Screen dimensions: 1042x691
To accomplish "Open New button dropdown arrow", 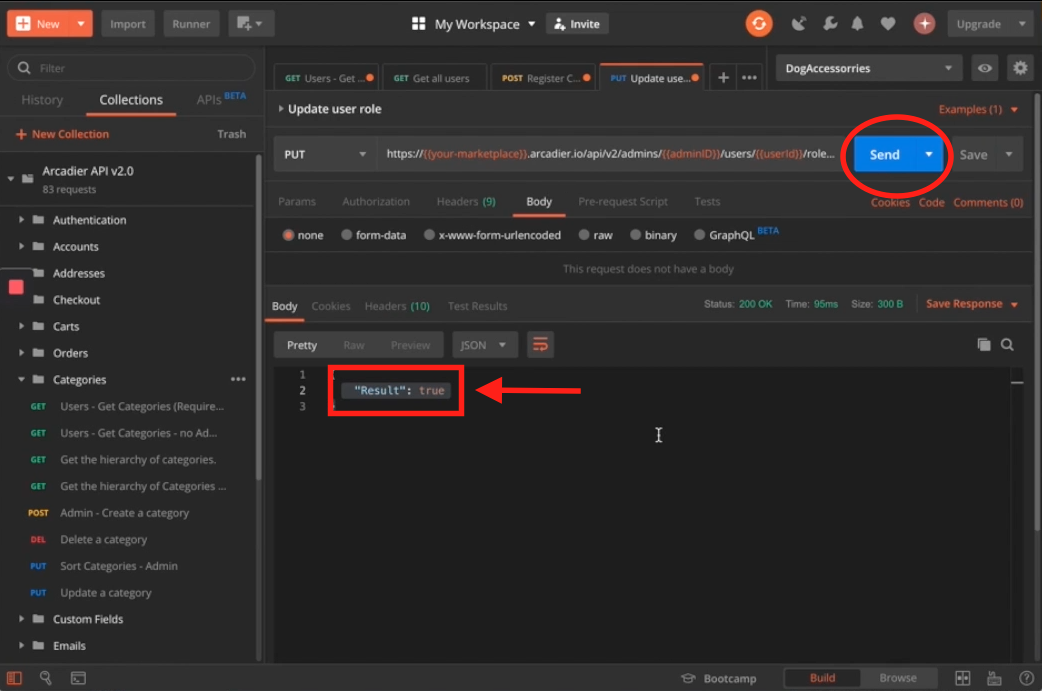I will 80,24.
